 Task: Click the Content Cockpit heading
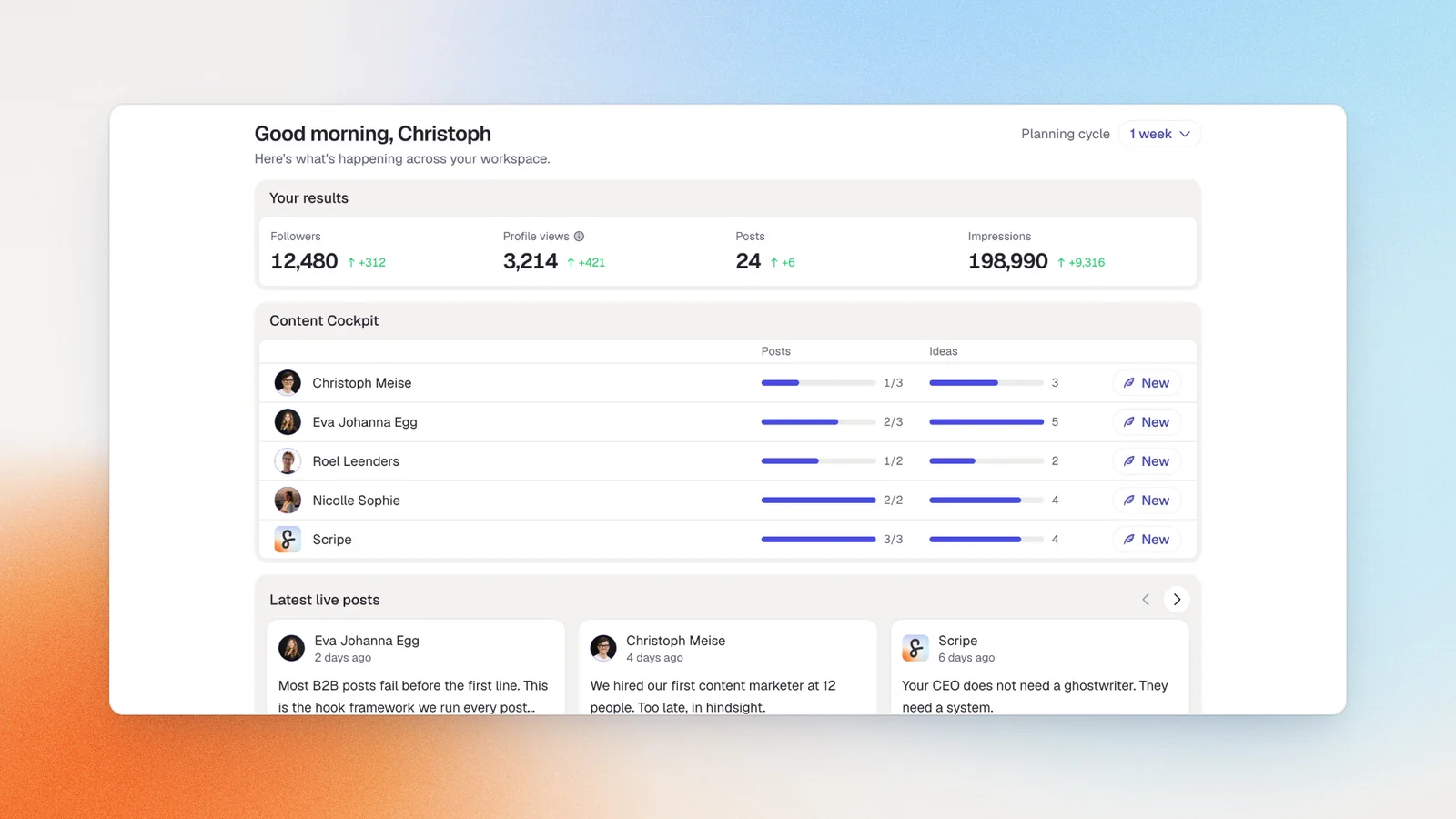(324, 320)
